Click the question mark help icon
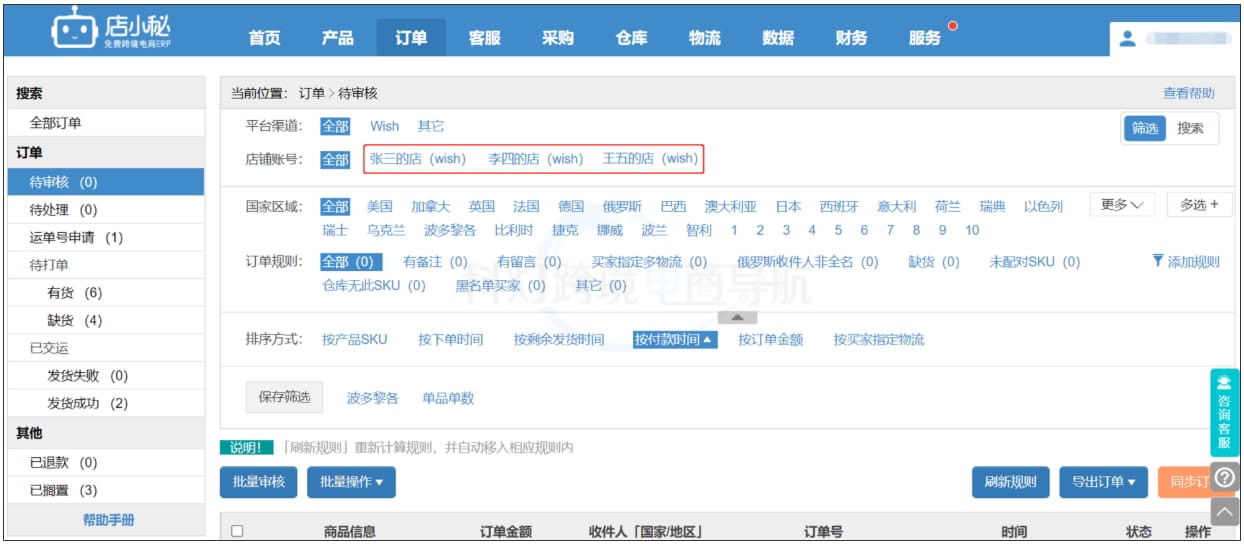Viewport: 1244px width, 544px height. (x=1225, y=477)
